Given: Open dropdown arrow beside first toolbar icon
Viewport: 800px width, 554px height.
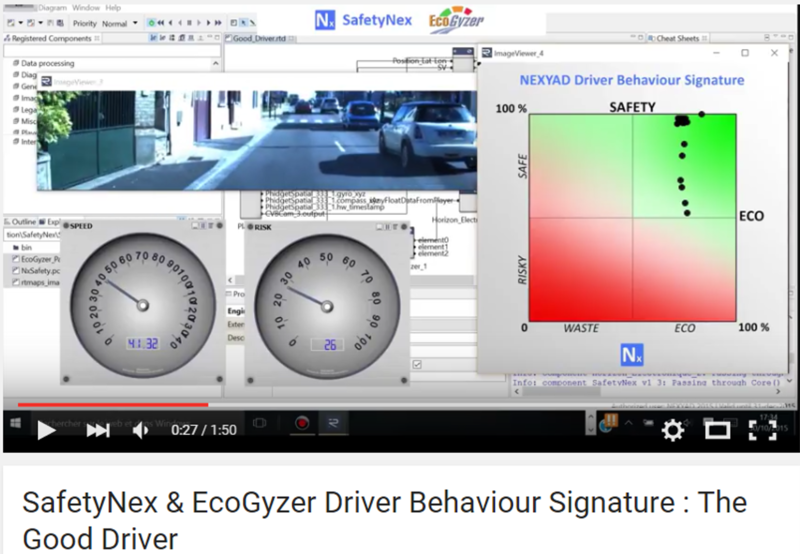Looking at the screenshot, I should [20, 23].
